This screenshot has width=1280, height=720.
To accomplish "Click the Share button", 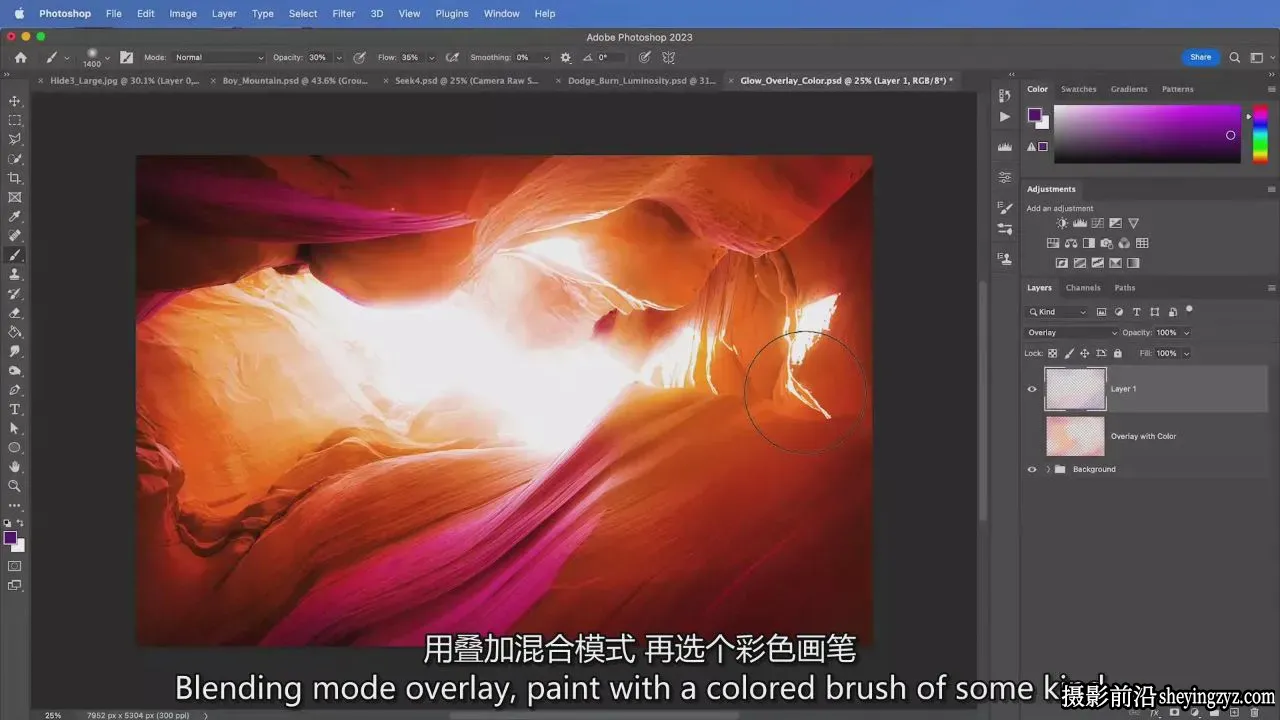I will pos(1201,57).
